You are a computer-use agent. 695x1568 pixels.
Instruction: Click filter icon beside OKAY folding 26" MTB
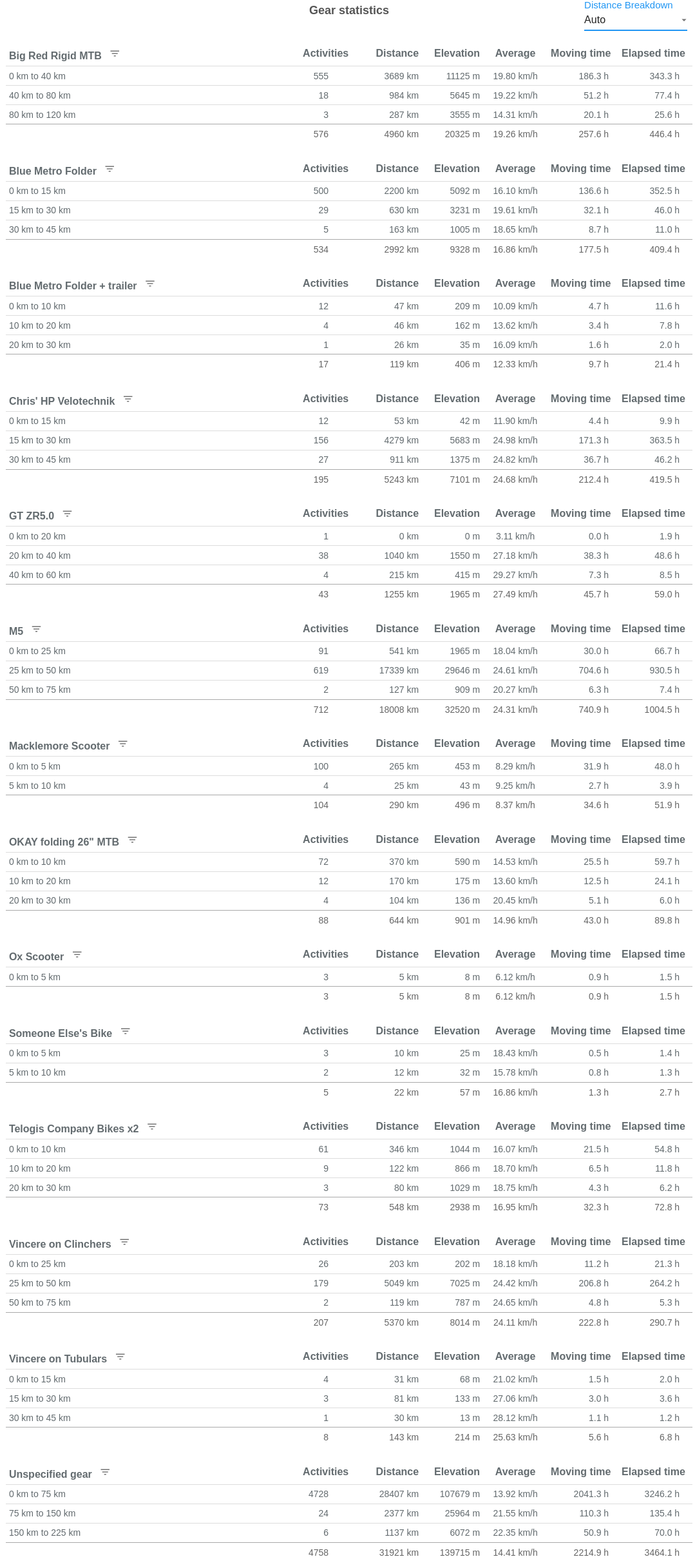point(132,840)
